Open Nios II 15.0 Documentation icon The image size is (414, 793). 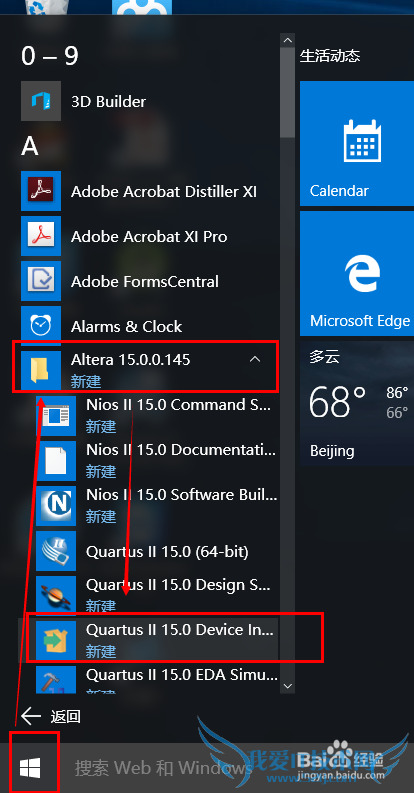[x=56, y=461]
